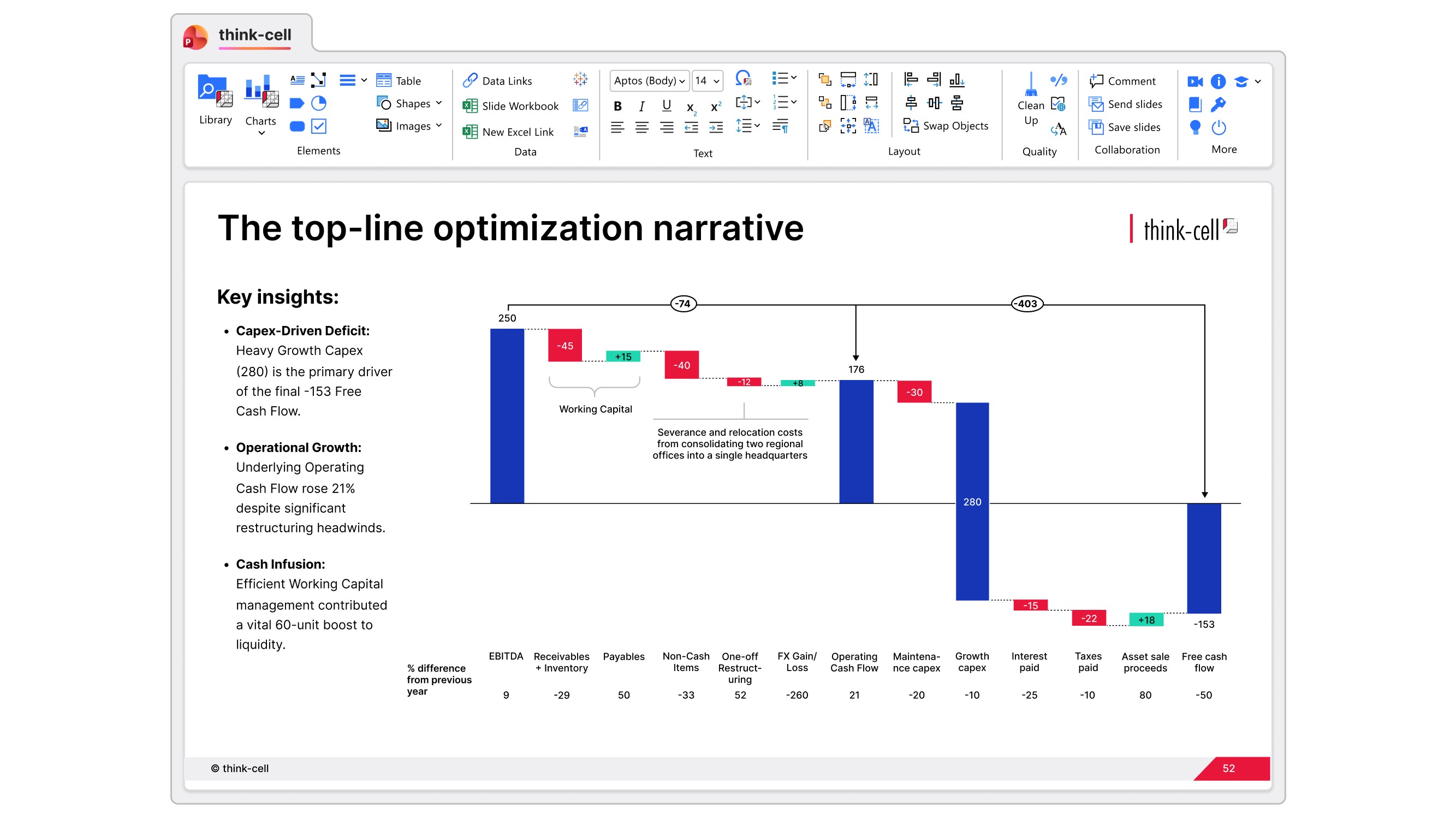The width and height of the screenshot is (1456, 819).
Task: Insert the checkbox element icon
Action: (x=319, y=126)
